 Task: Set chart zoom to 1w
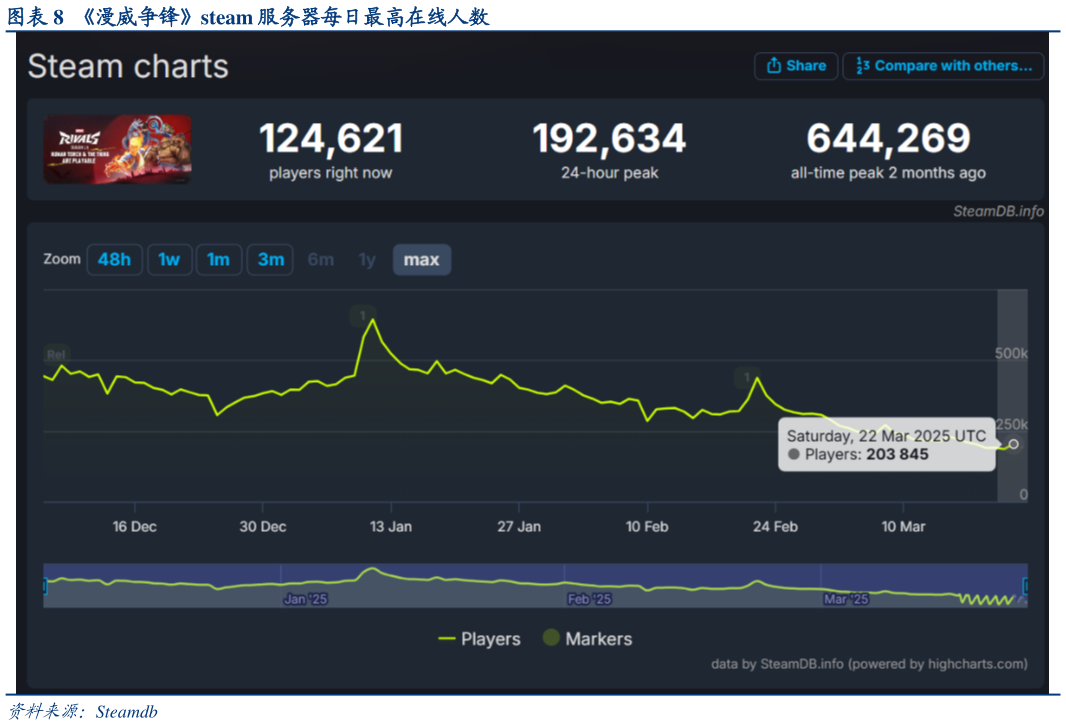pyautogui.click(x=169, y=260)
